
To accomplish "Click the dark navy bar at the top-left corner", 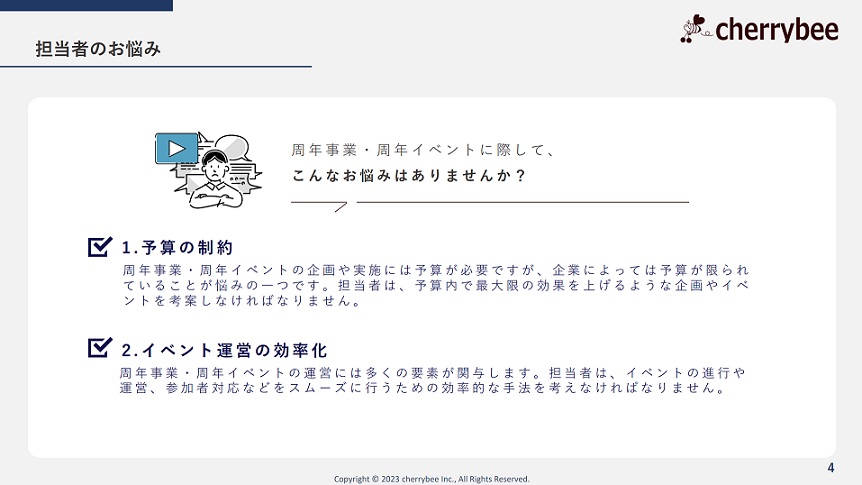I will [86, 5].
